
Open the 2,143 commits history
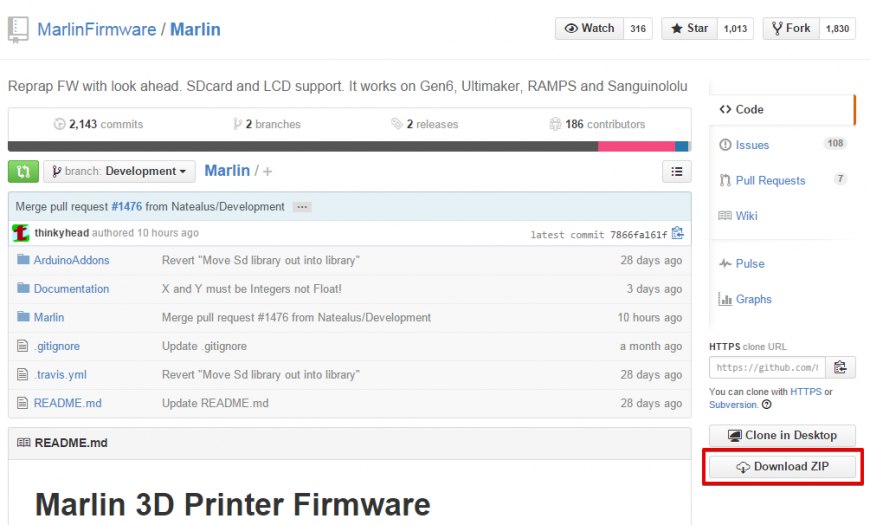(98, 124)
